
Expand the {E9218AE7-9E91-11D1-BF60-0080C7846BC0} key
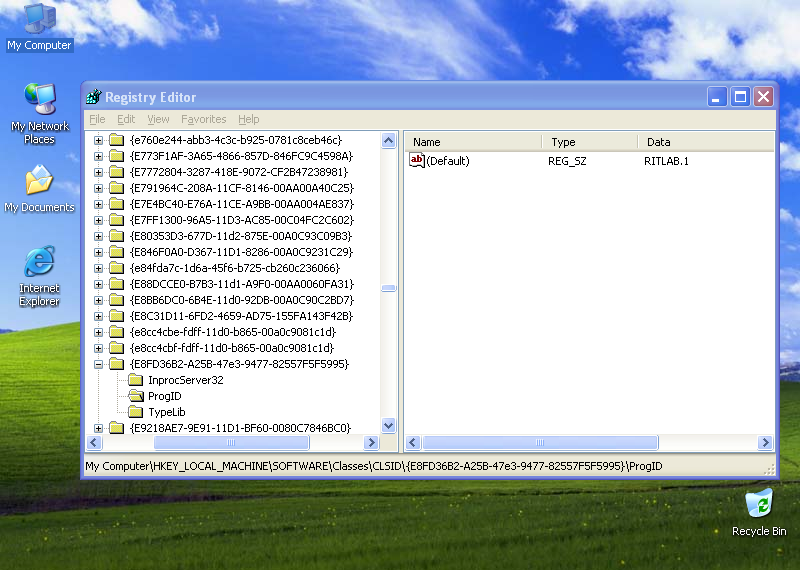click(99, 428)
